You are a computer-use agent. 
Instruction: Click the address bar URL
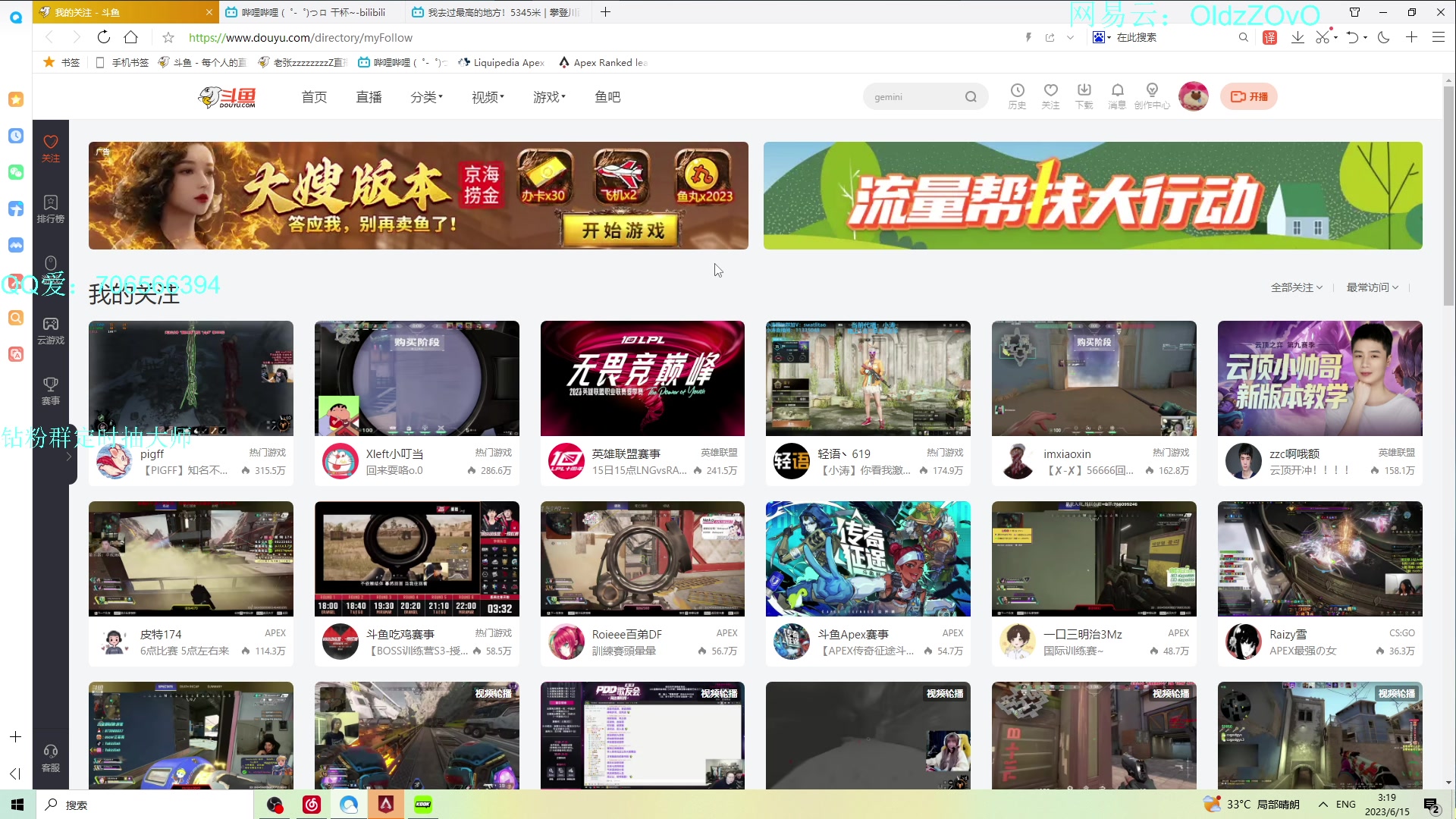pyautogui.click(x=300, y=37)
